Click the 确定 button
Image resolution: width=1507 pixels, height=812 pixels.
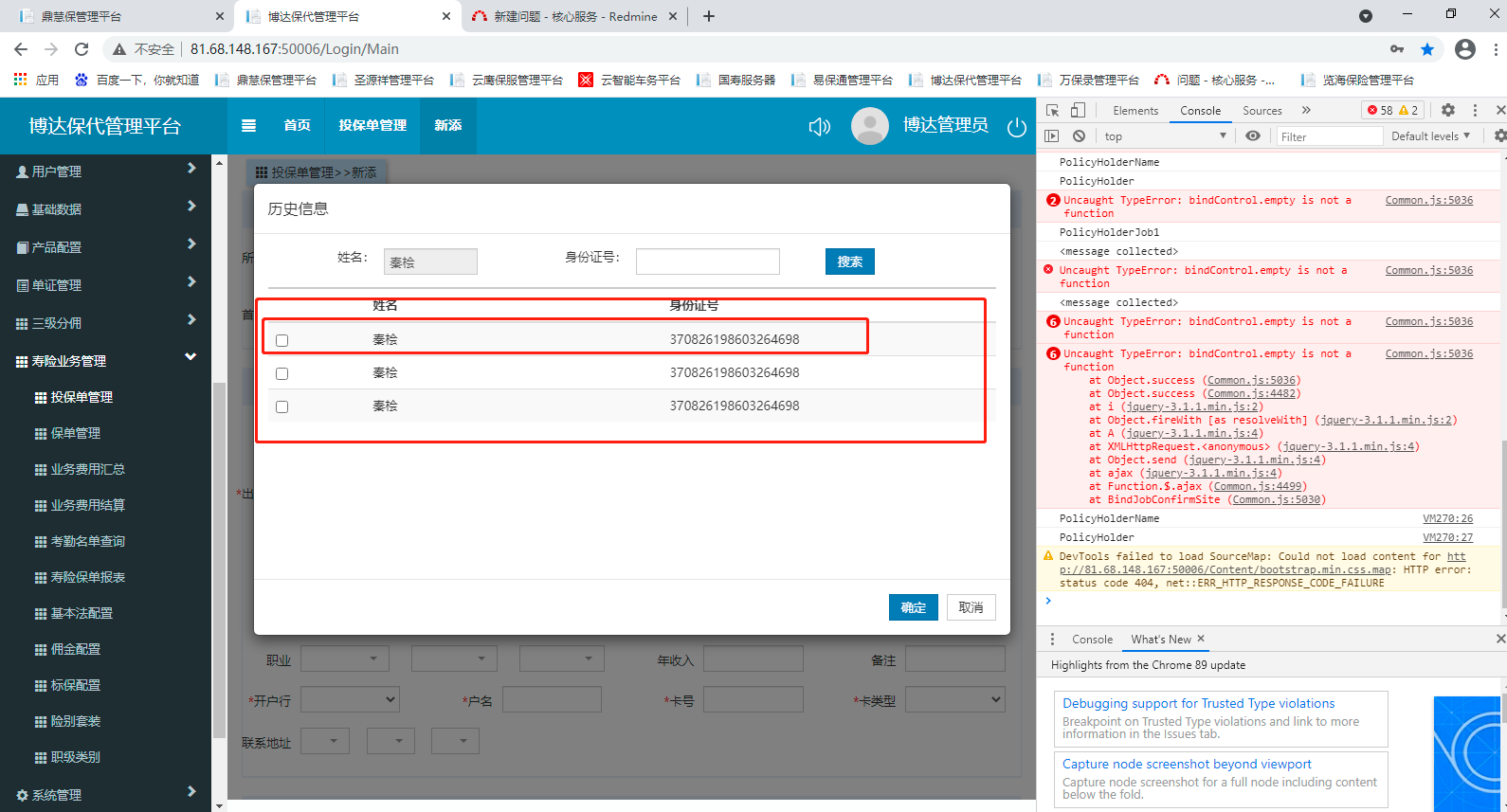[914, 607]
